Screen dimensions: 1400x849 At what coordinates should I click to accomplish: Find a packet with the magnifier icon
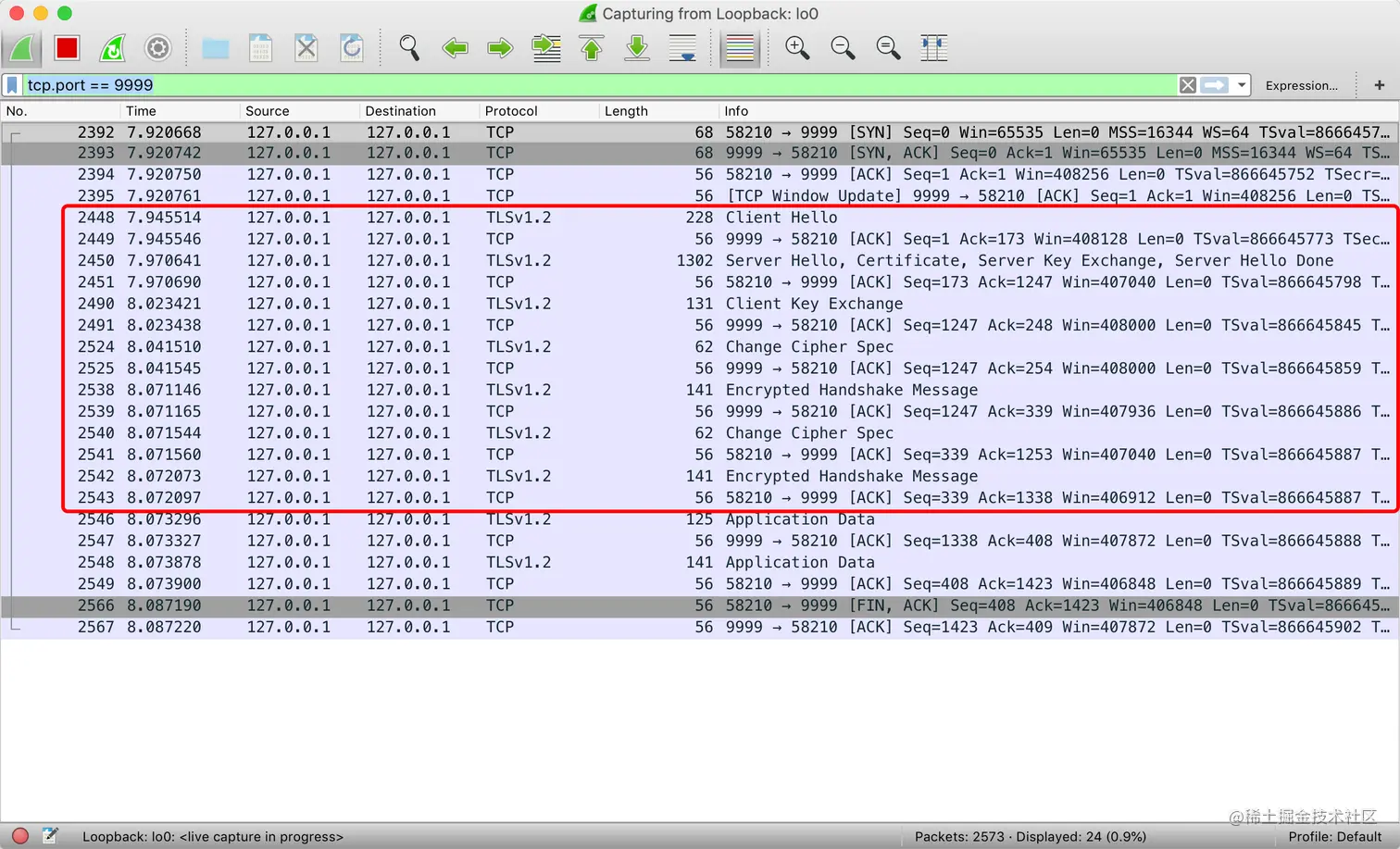click(409, 48)
